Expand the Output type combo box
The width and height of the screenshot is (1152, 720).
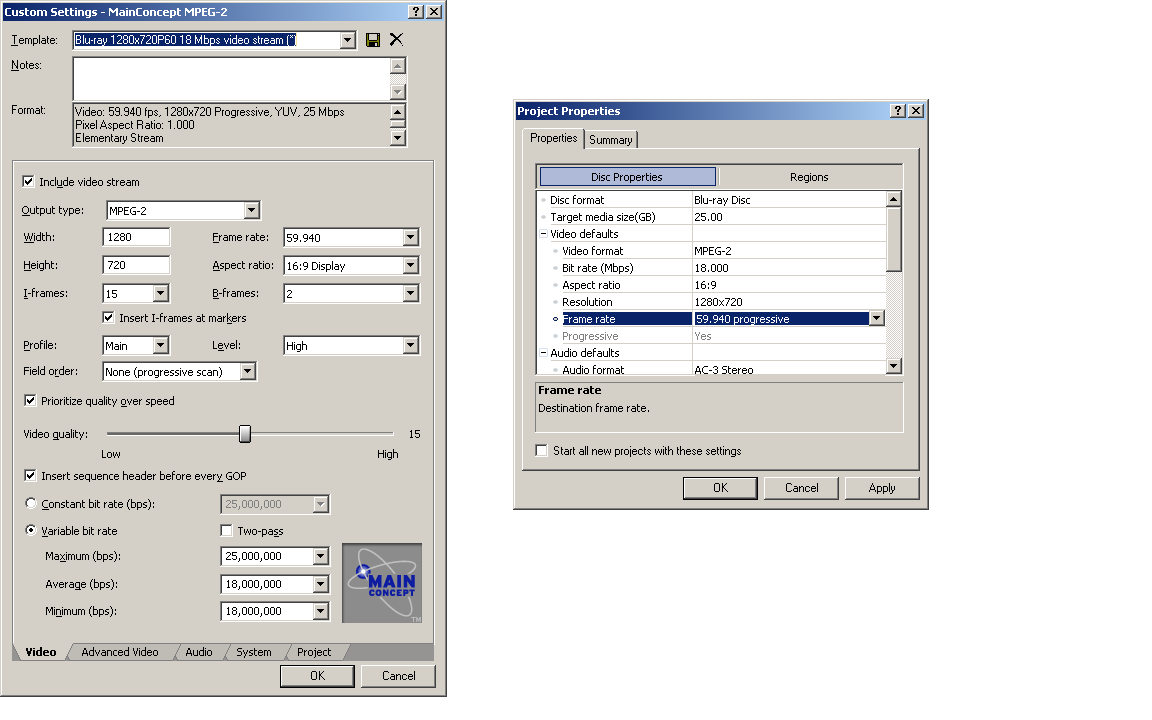(x=251, y=210)
